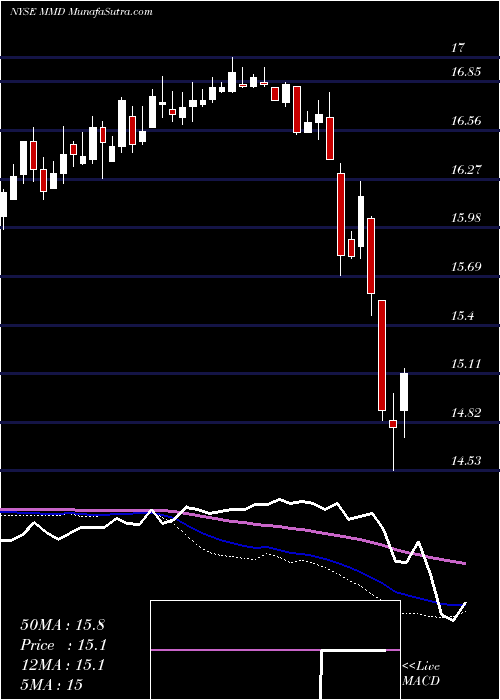The height and width of the screenshot is (700, 500).
Task: Click the 15.98 price axis label
Action: click(x=466, y=218)
